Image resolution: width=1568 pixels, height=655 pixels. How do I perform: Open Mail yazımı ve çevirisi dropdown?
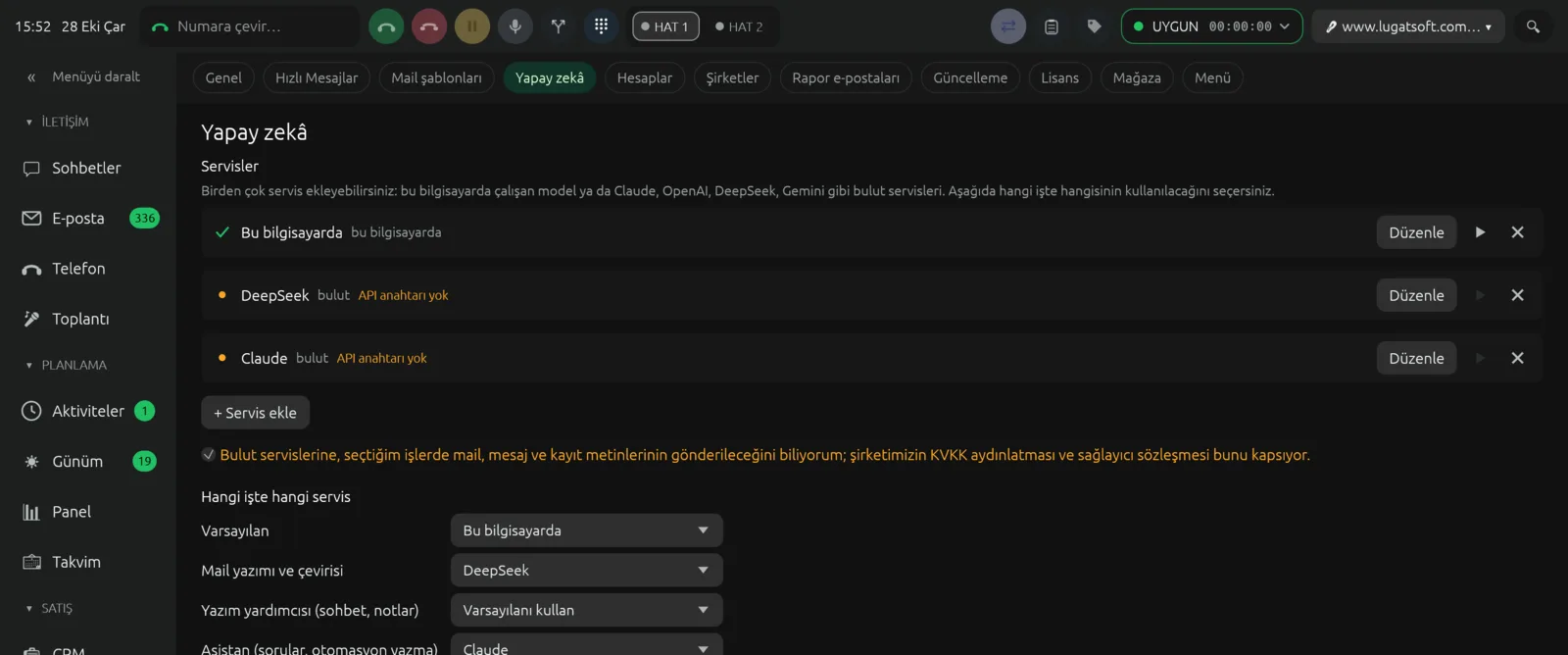586,570
